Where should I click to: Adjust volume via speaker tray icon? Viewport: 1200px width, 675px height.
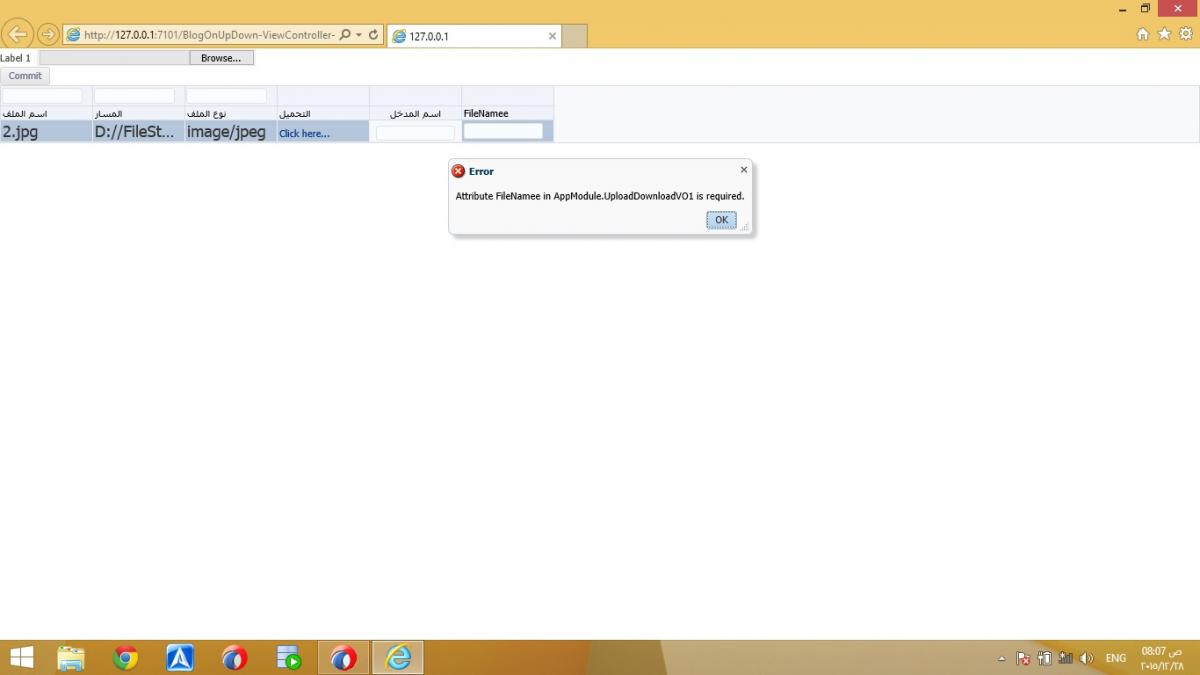tap(1087, 658)
